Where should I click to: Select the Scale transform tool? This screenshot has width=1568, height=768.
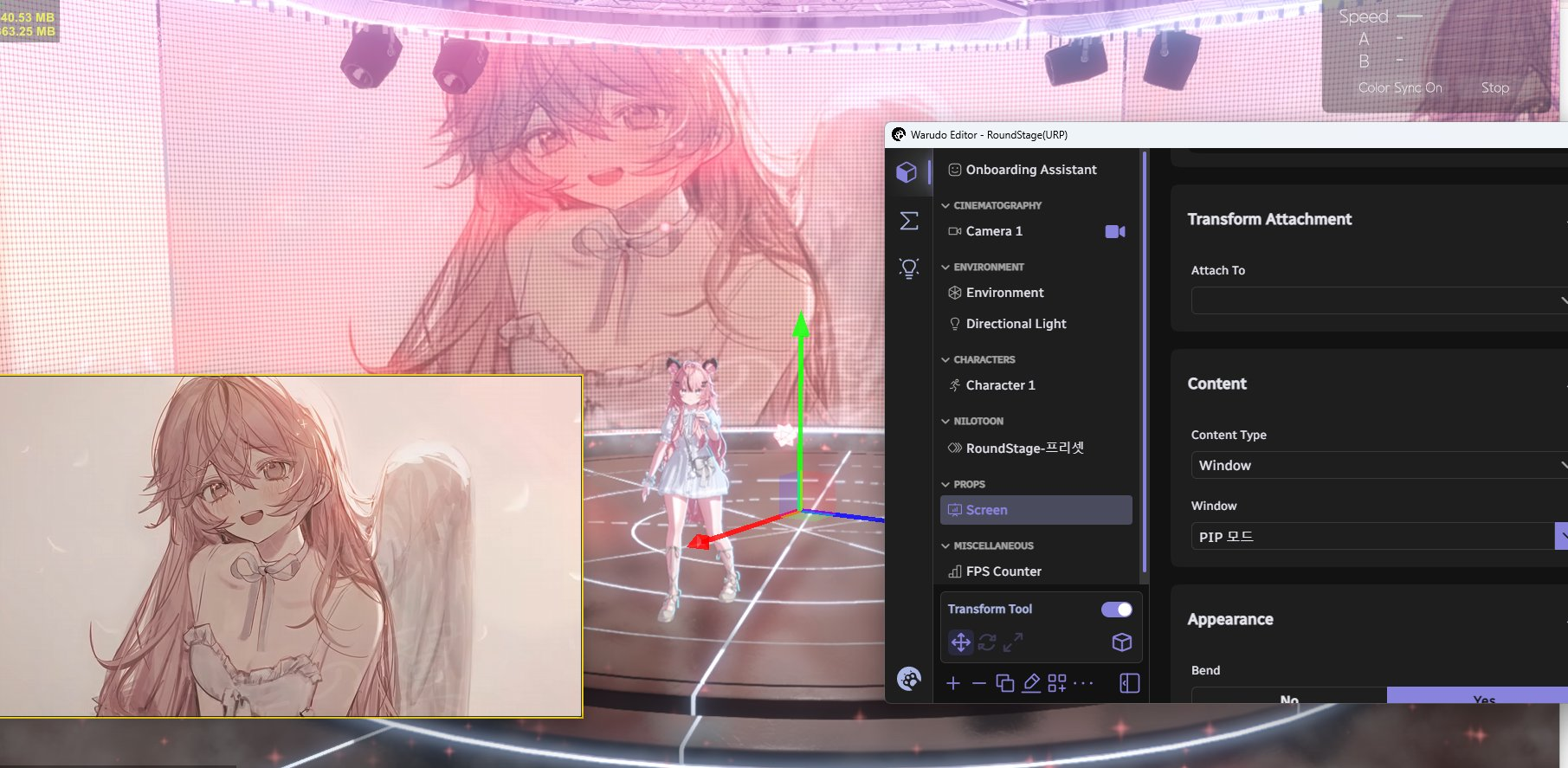[x=1013, y=642]
